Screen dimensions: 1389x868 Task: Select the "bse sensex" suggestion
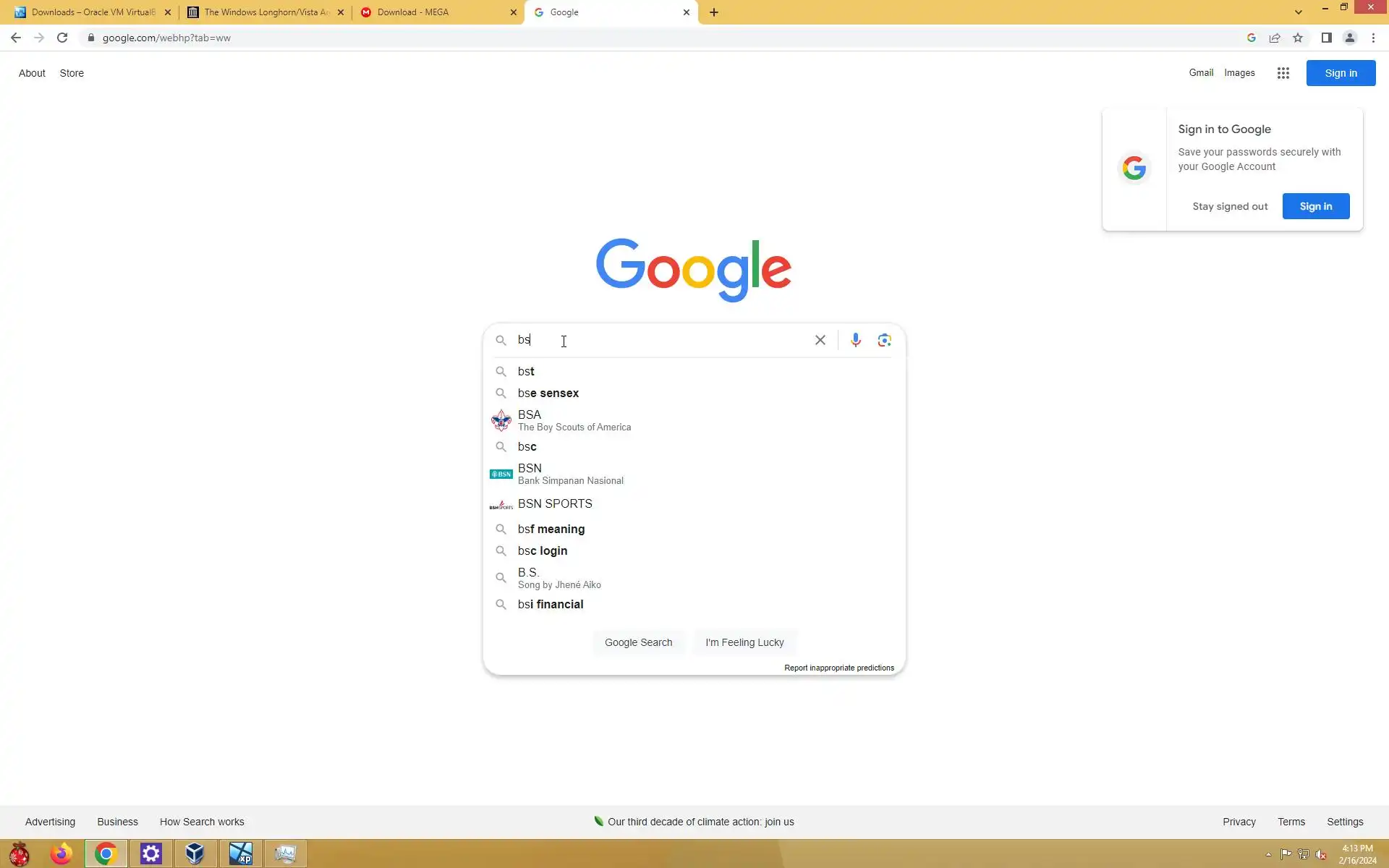pyautogui.click(x=548, y=393)
